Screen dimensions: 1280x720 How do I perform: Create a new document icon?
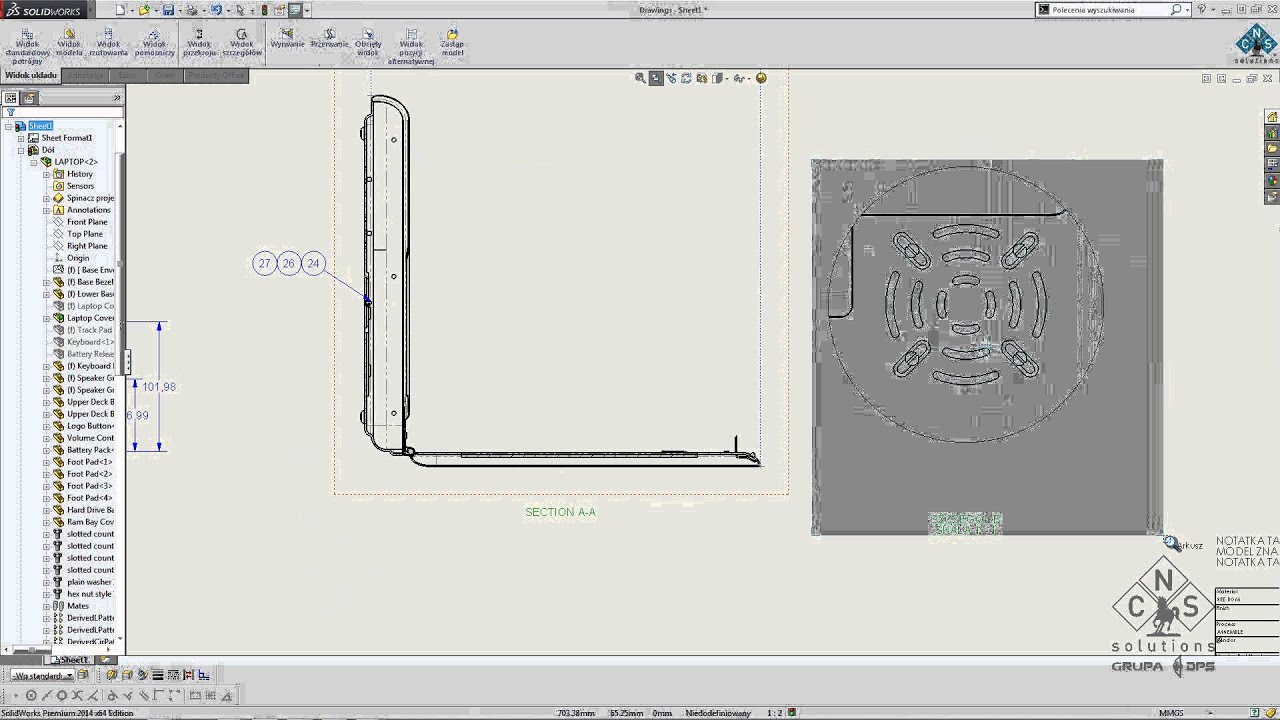(x=120, y=10)
